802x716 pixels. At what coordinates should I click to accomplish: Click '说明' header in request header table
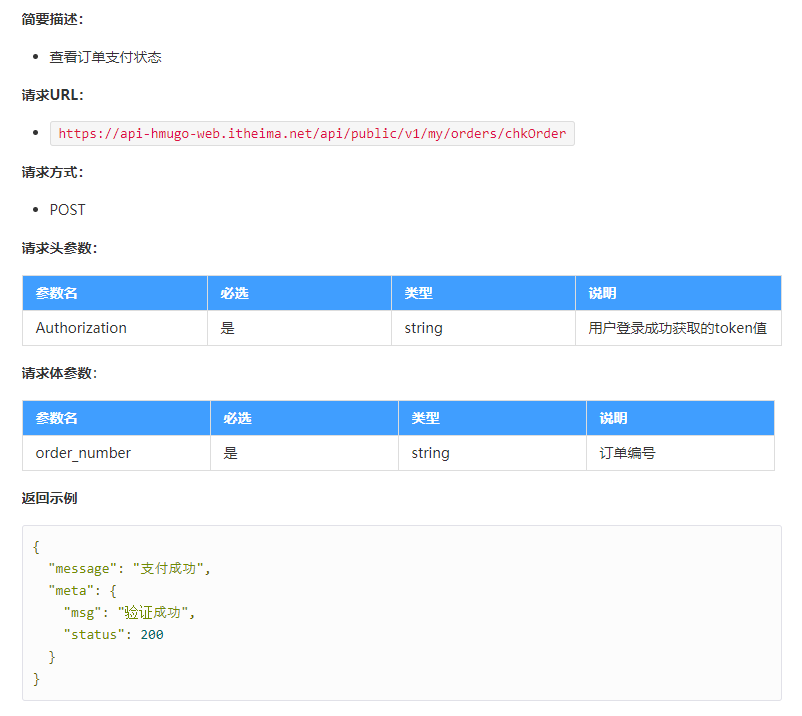point(678,293)
